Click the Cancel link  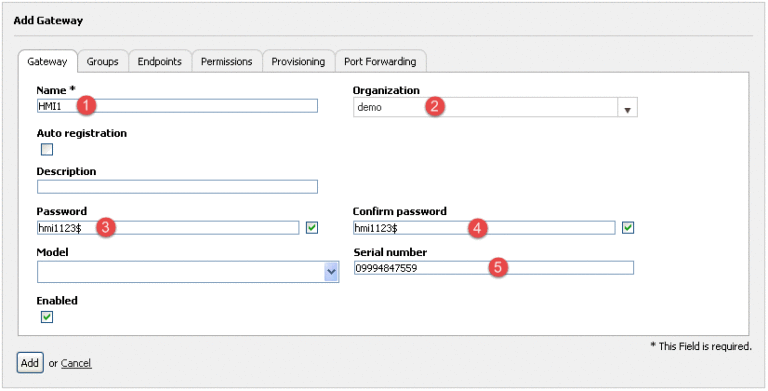[x=76, y=364]
